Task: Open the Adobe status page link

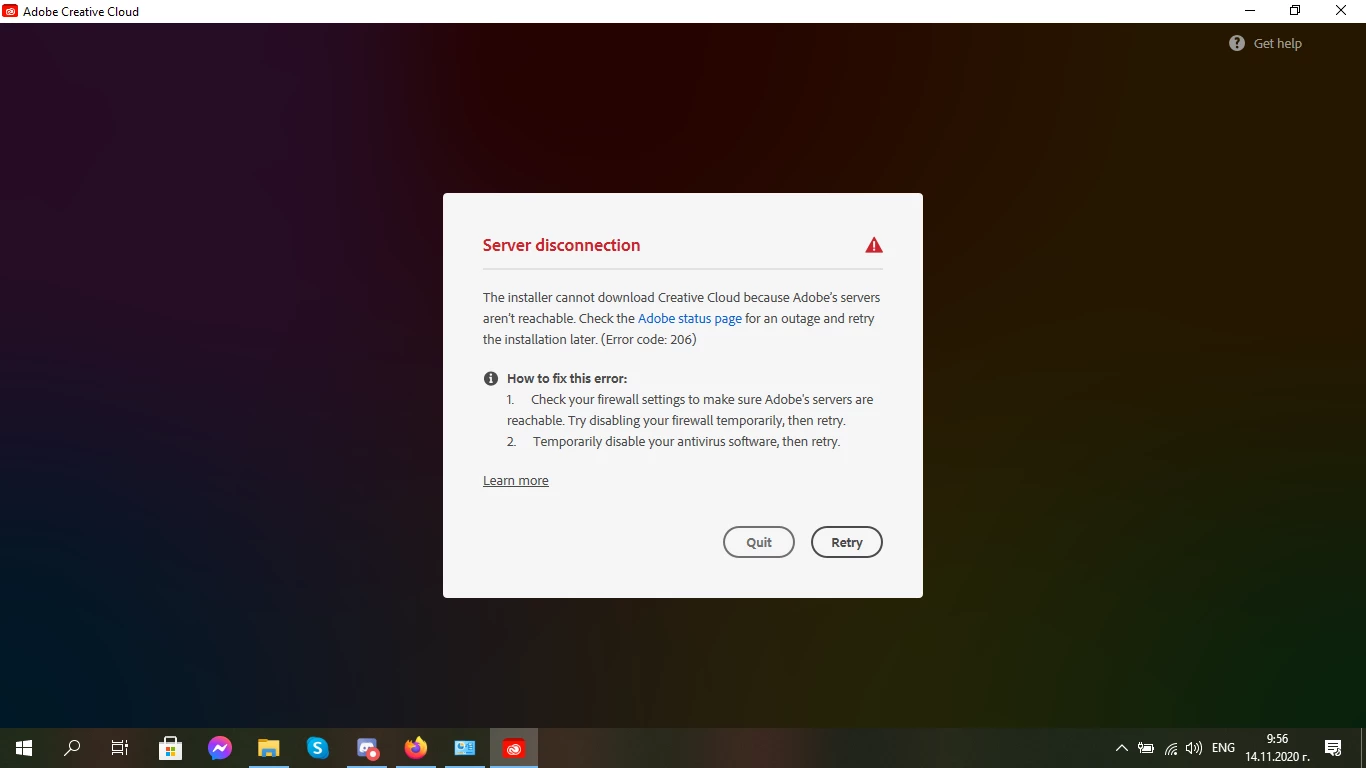Action: coord(690,318)
